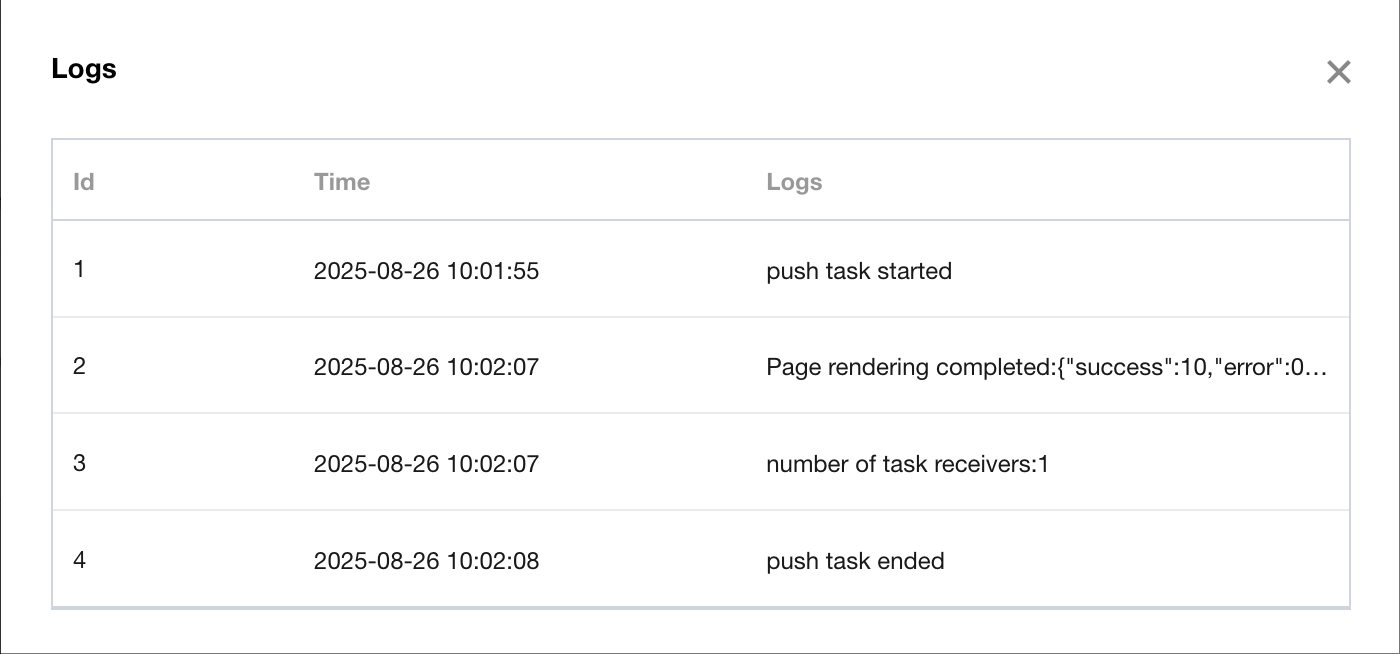Viewport: 1400px width, 654px height.
Task: Click the 10:02:07 timestamp of log 2
Action: [426, 368]
